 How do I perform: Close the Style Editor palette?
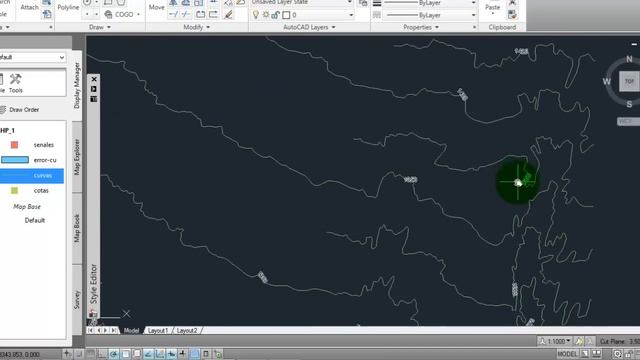94,79
